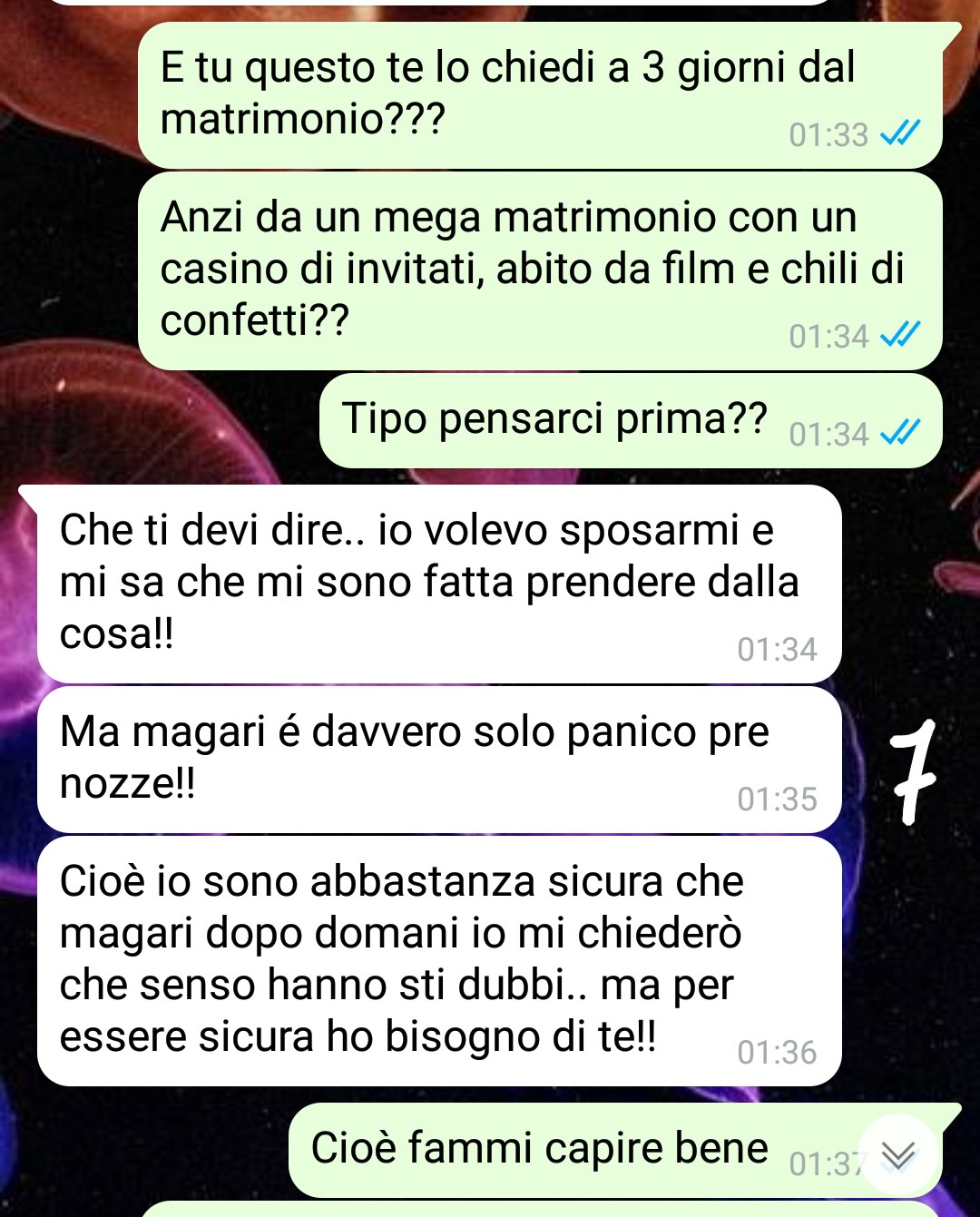Tap the 01:33 timestamp on first message

(x=828, y=134)
